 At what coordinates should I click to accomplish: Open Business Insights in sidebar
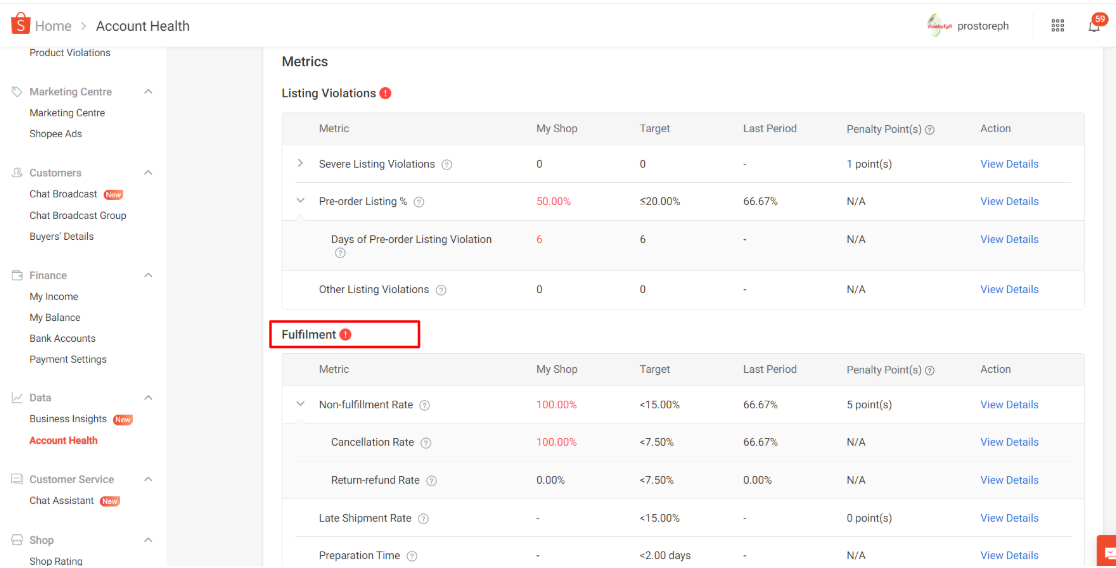pyautogui.click(x=68, y=419)
